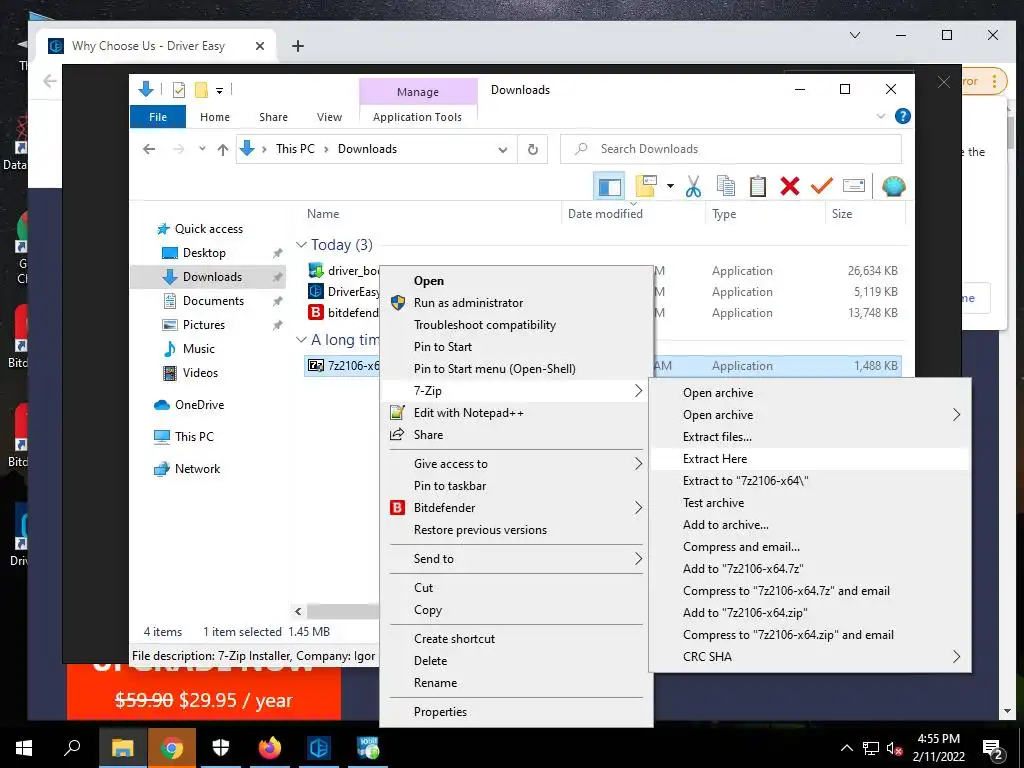This screenshot has width=1024, height=768.
Task: Open the Application Tools tab
Action: point(417,117)
